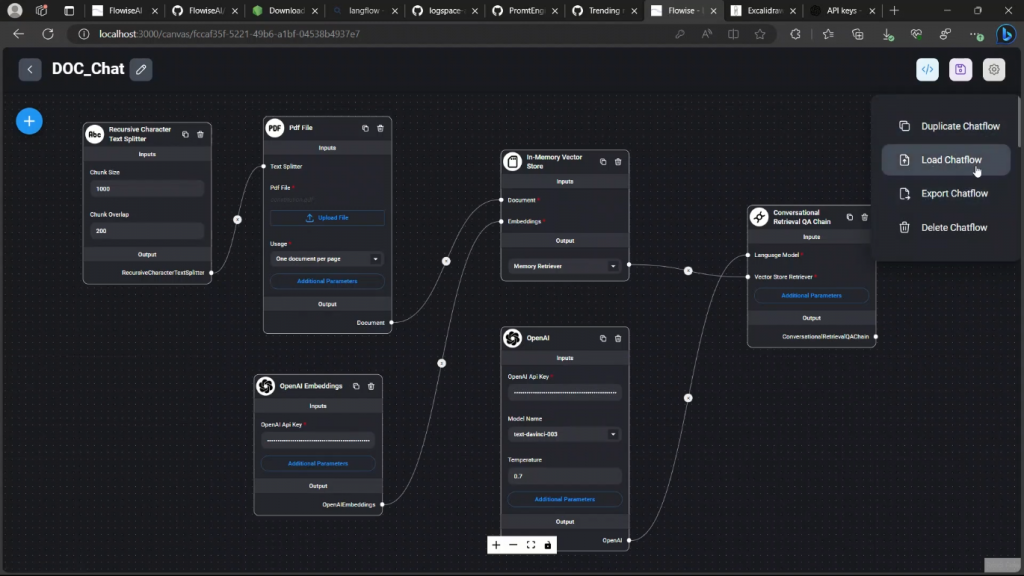
Task: Open the API code embed icon
Action: click(927, 69)
